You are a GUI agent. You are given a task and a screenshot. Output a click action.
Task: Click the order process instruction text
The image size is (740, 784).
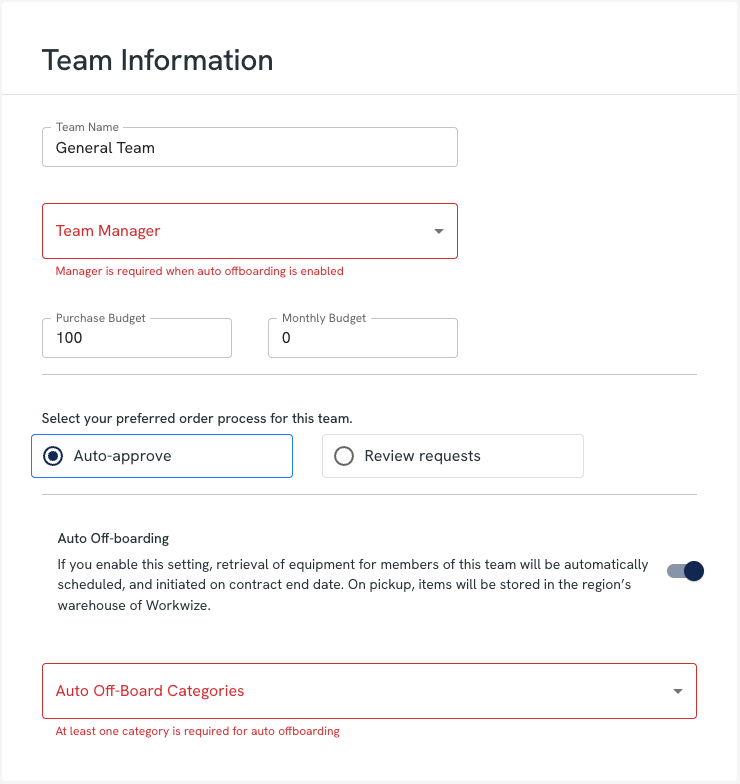coord(197,418)
